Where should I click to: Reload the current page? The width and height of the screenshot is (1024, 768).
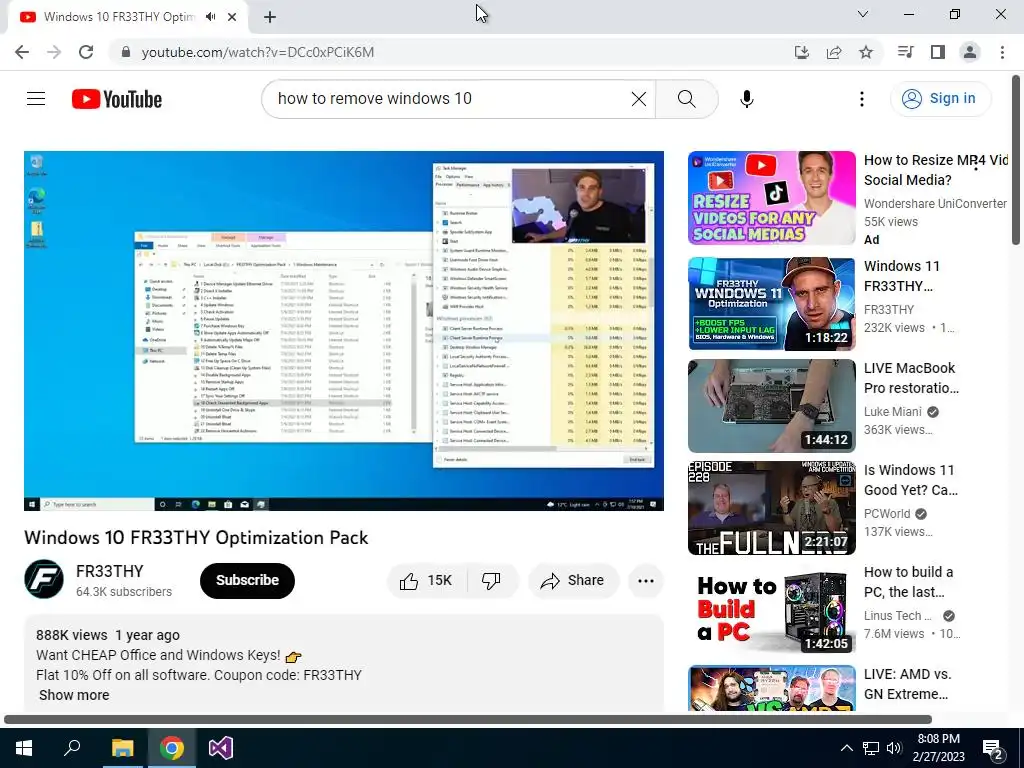86,52
